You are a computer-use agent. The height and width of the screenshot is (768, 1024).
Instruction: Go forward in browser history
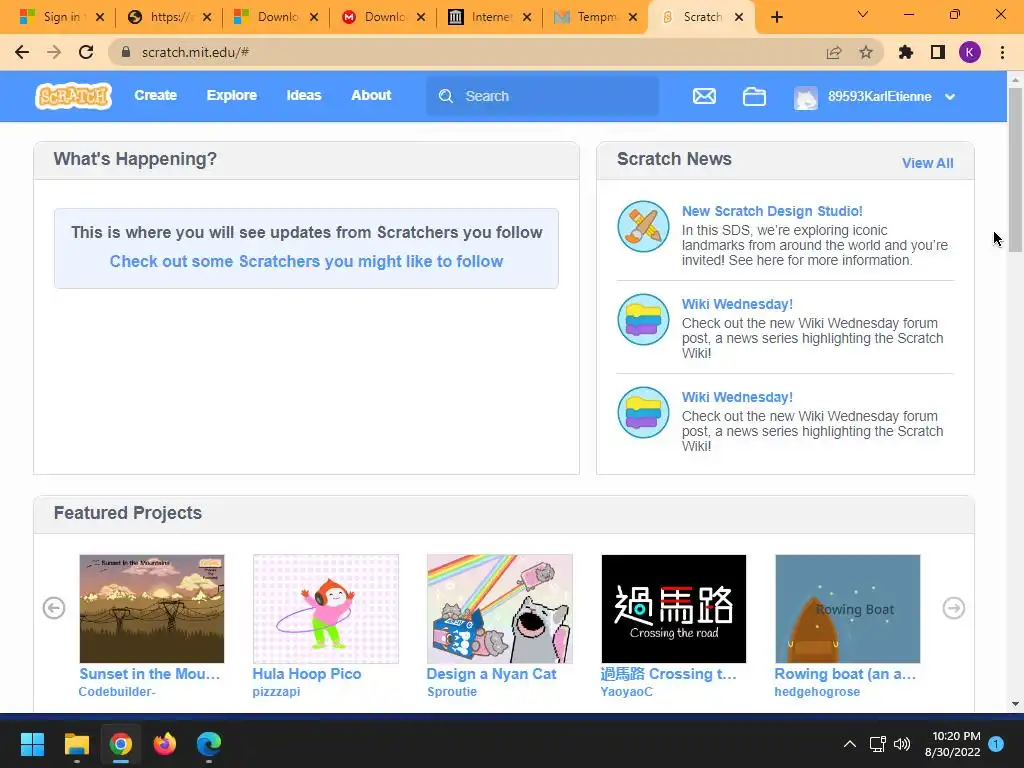(x=54, y=52)
